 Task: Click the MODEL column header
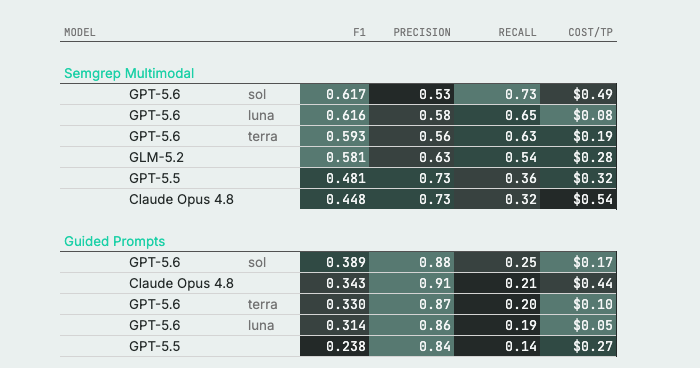point(80,32)
